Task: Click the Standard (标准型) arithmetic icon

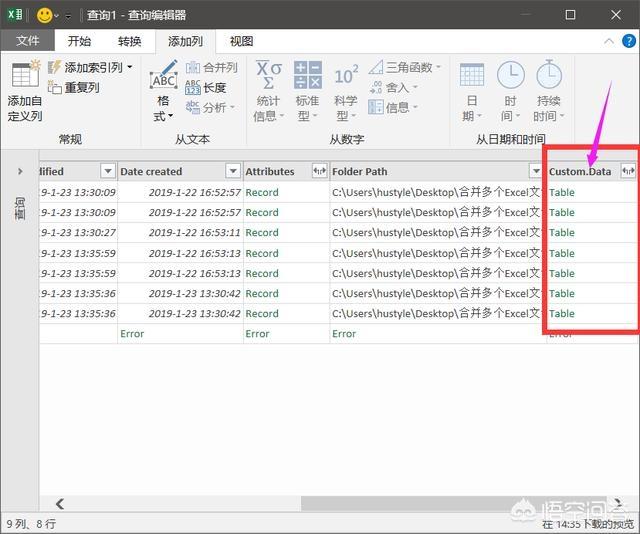Action: point(308,75)
